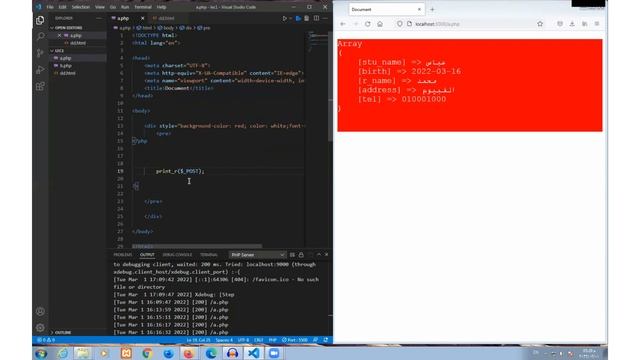Open the Manage gear in VS Code

click(x=40, y=327)
